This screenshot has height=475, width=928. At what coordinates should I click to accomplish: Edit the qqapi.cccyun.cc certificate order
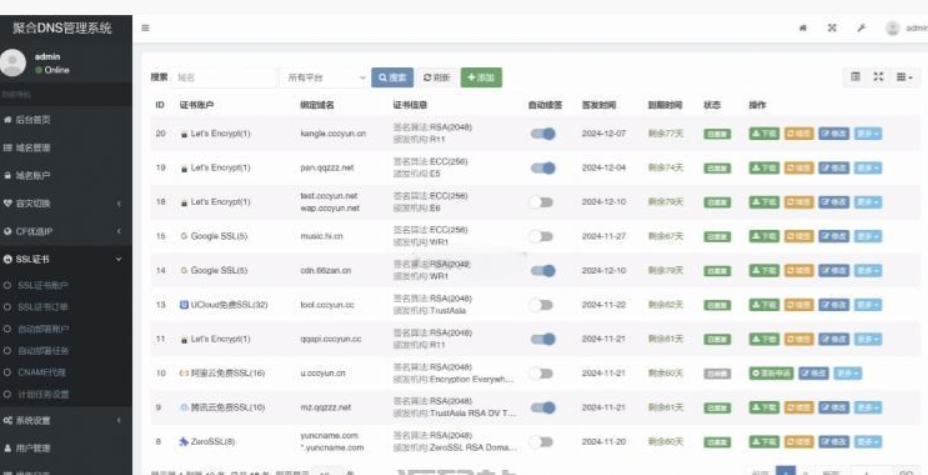pyautogui.click(x=834, y=339)
